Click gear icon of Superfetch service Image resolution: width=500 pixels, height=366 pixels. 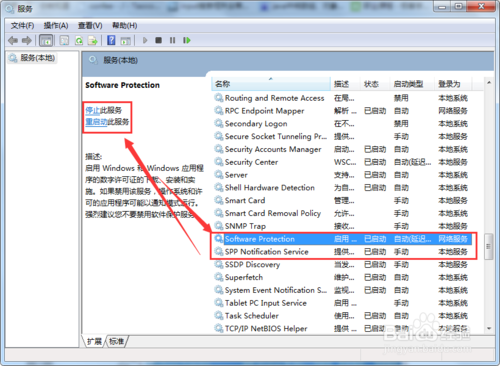tap(219, 277)
